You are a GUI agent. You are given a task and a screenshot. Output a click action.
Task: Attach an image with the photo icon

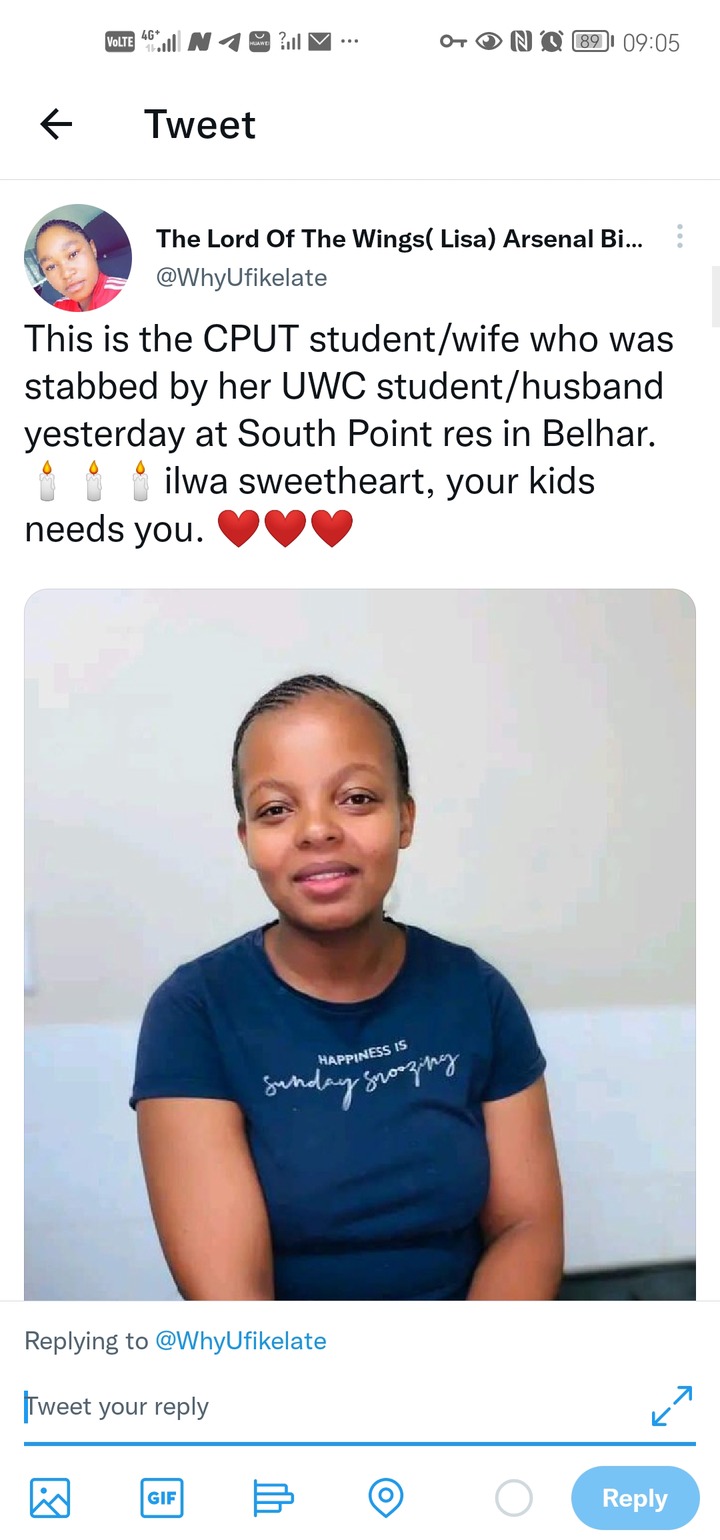[x=50, y=1498]
